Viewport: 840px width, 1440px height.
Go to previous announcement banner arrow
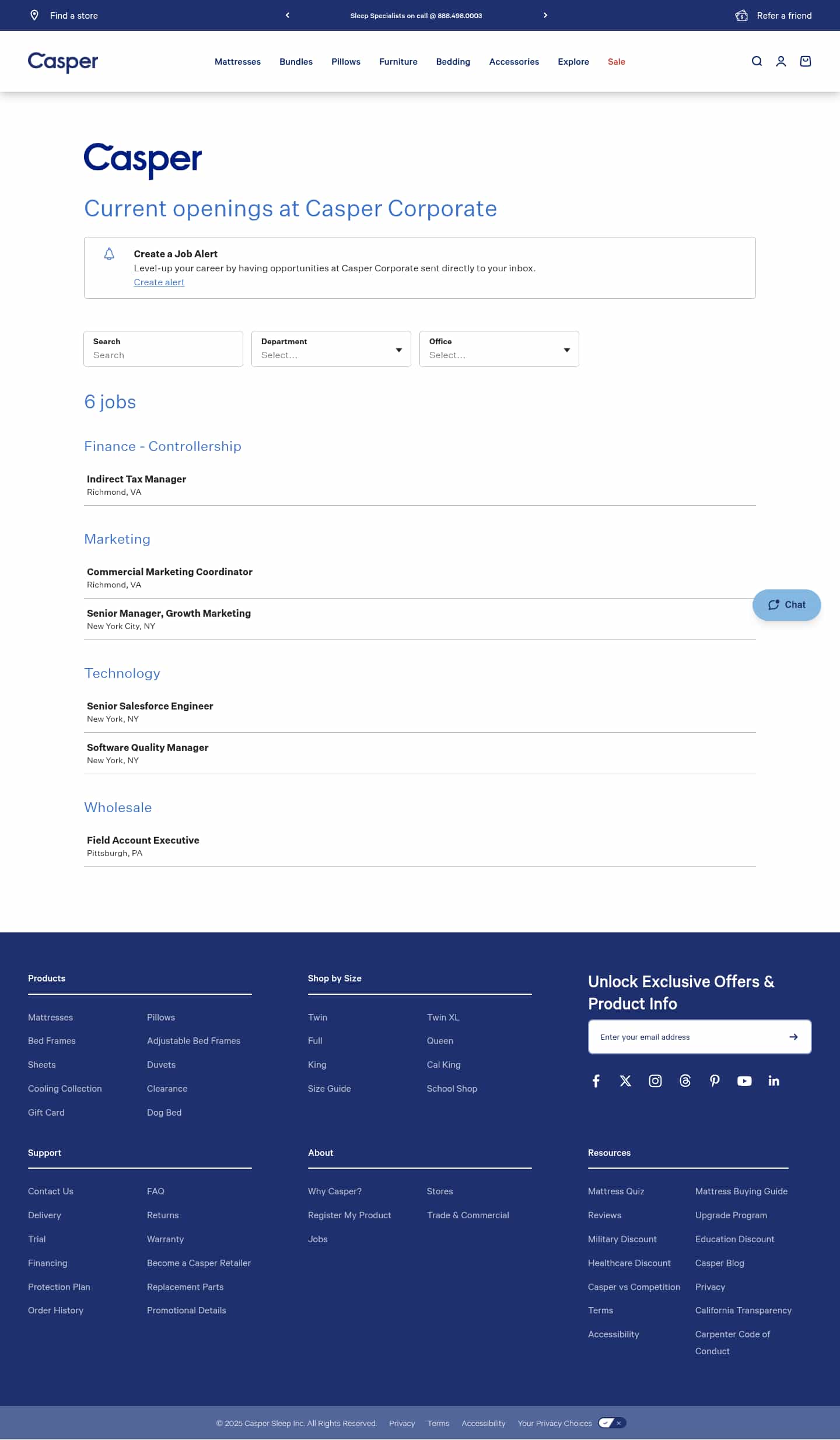click(x=288, y=15)
